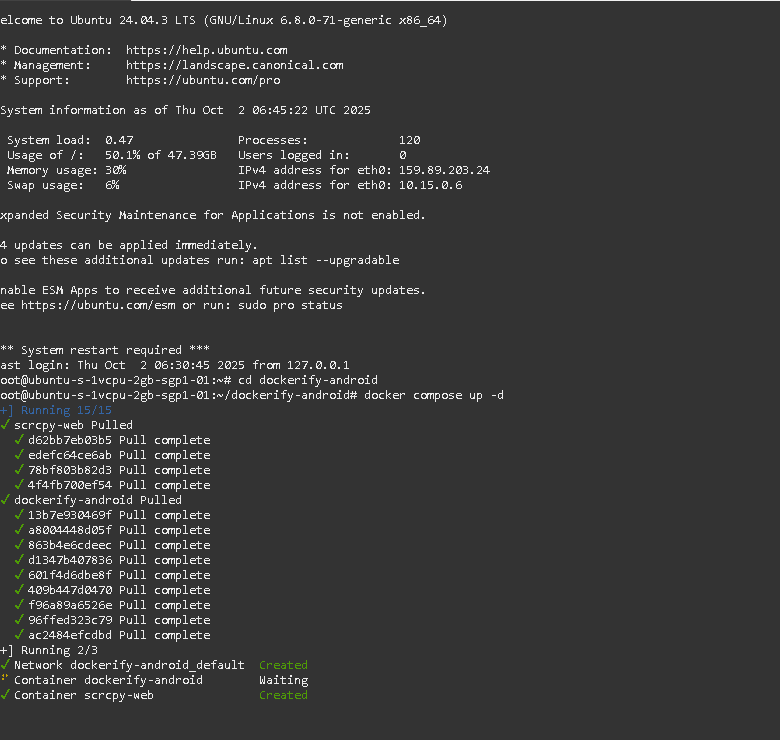Click the System load value 0.47
780x740 pixels.
(119, 140)
